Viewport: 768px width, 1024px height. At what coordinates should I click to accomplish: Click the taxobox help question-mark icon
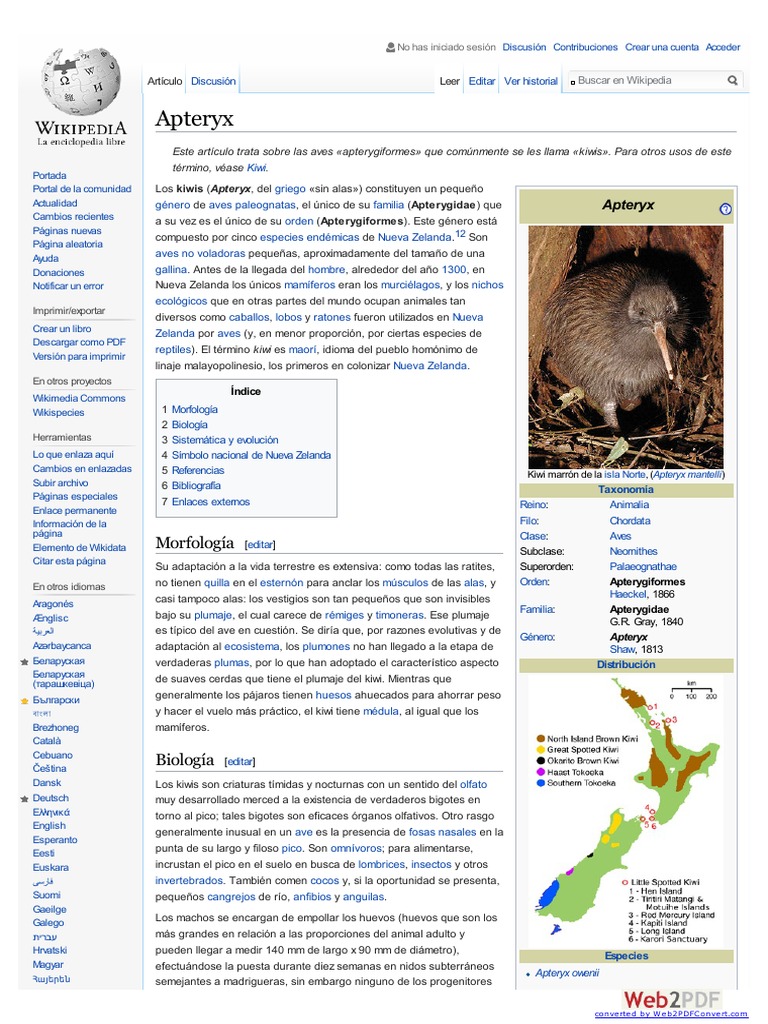(x=726, y=209)
